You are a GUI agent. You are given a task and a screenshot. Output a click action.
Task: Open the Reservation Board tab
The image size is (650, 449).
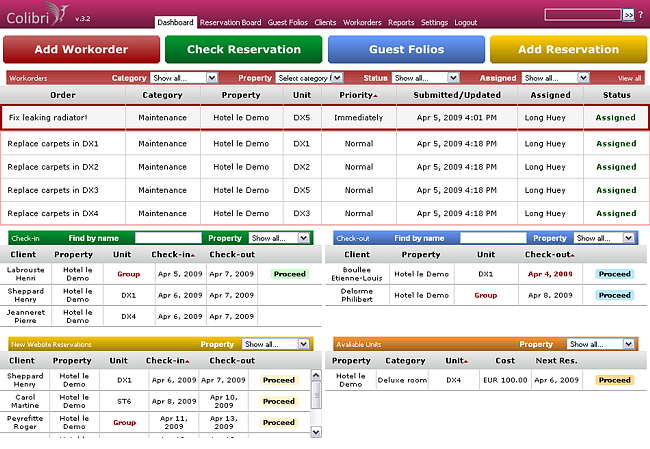230,22
